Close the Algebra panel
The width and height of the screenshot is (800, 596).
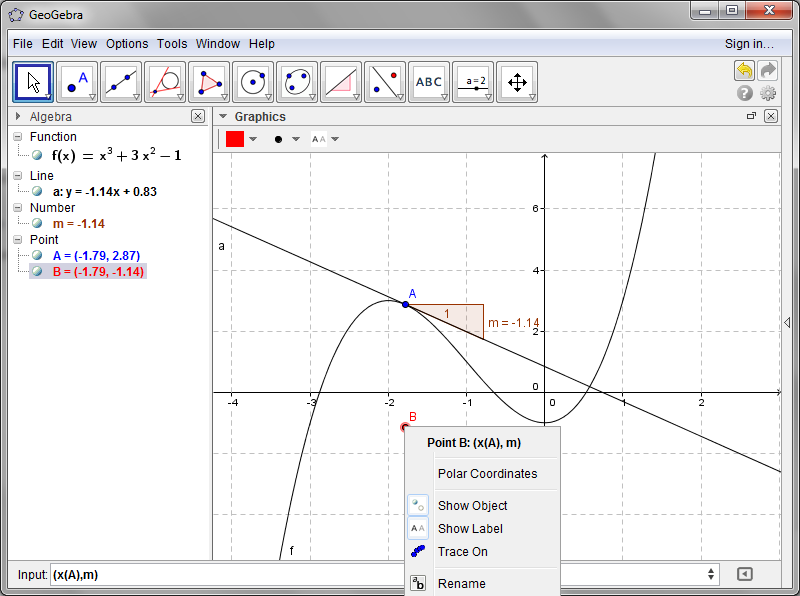198,116
